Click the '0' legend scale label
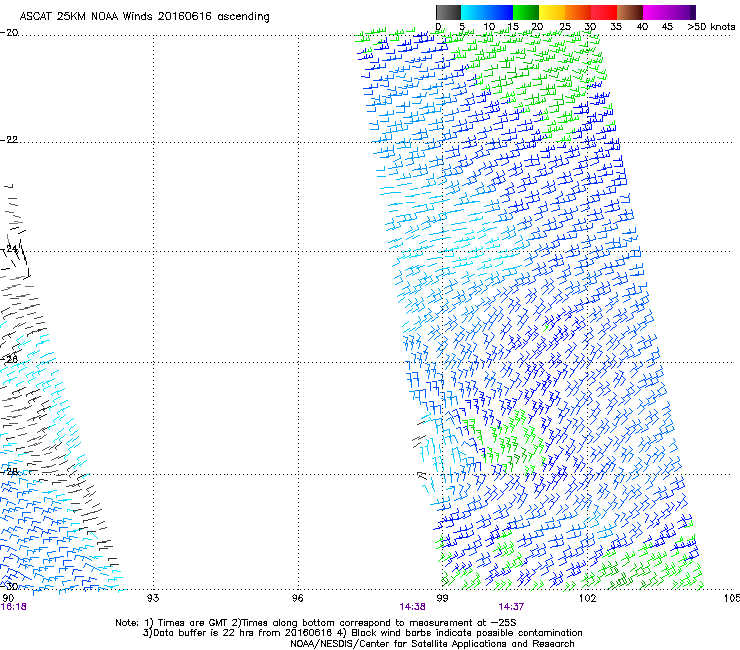Viewport: 740px width, 650px height. coord(438,27)
